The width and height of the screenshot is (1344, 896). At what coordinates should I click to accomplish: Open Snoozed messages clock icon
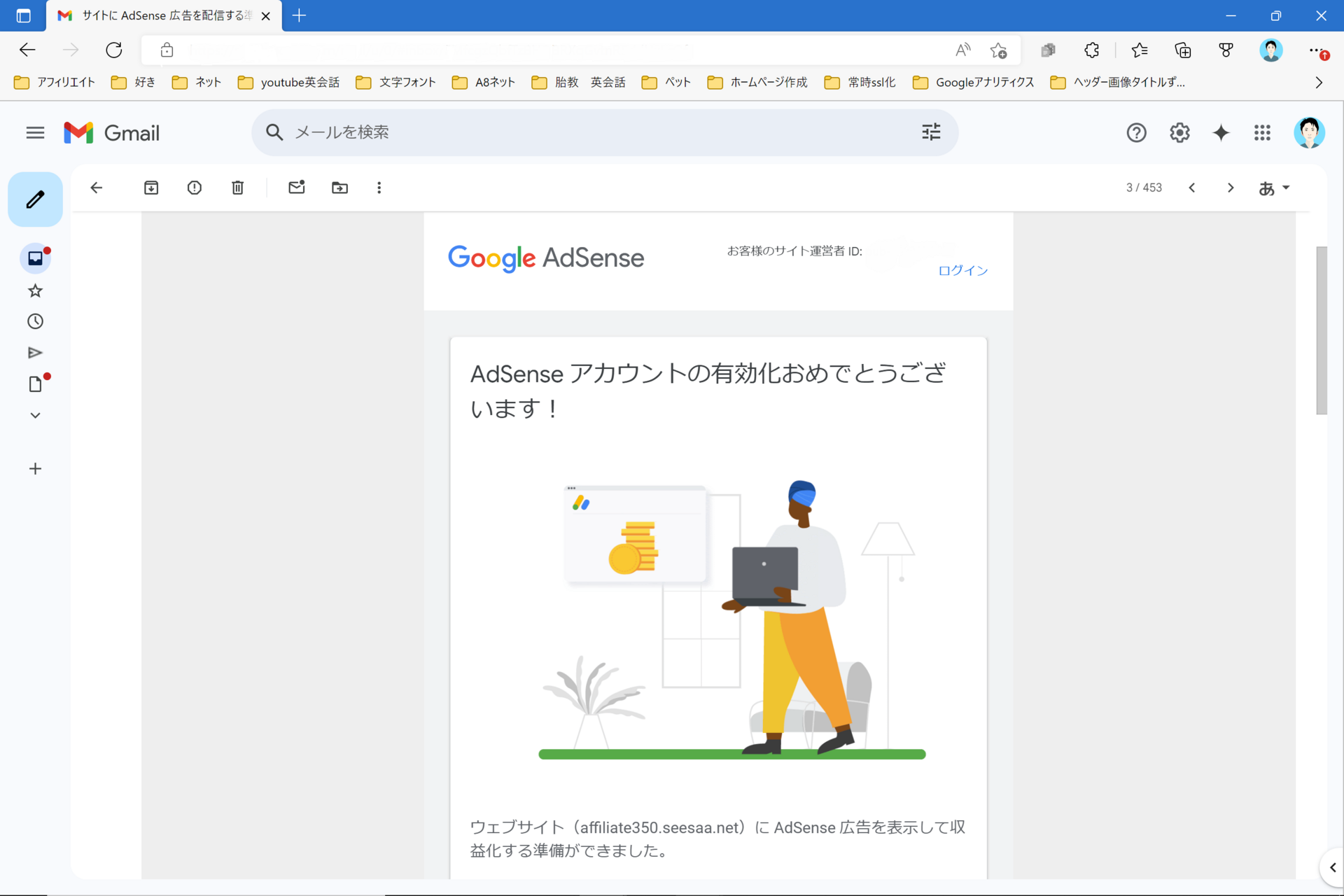coord(35,321)
